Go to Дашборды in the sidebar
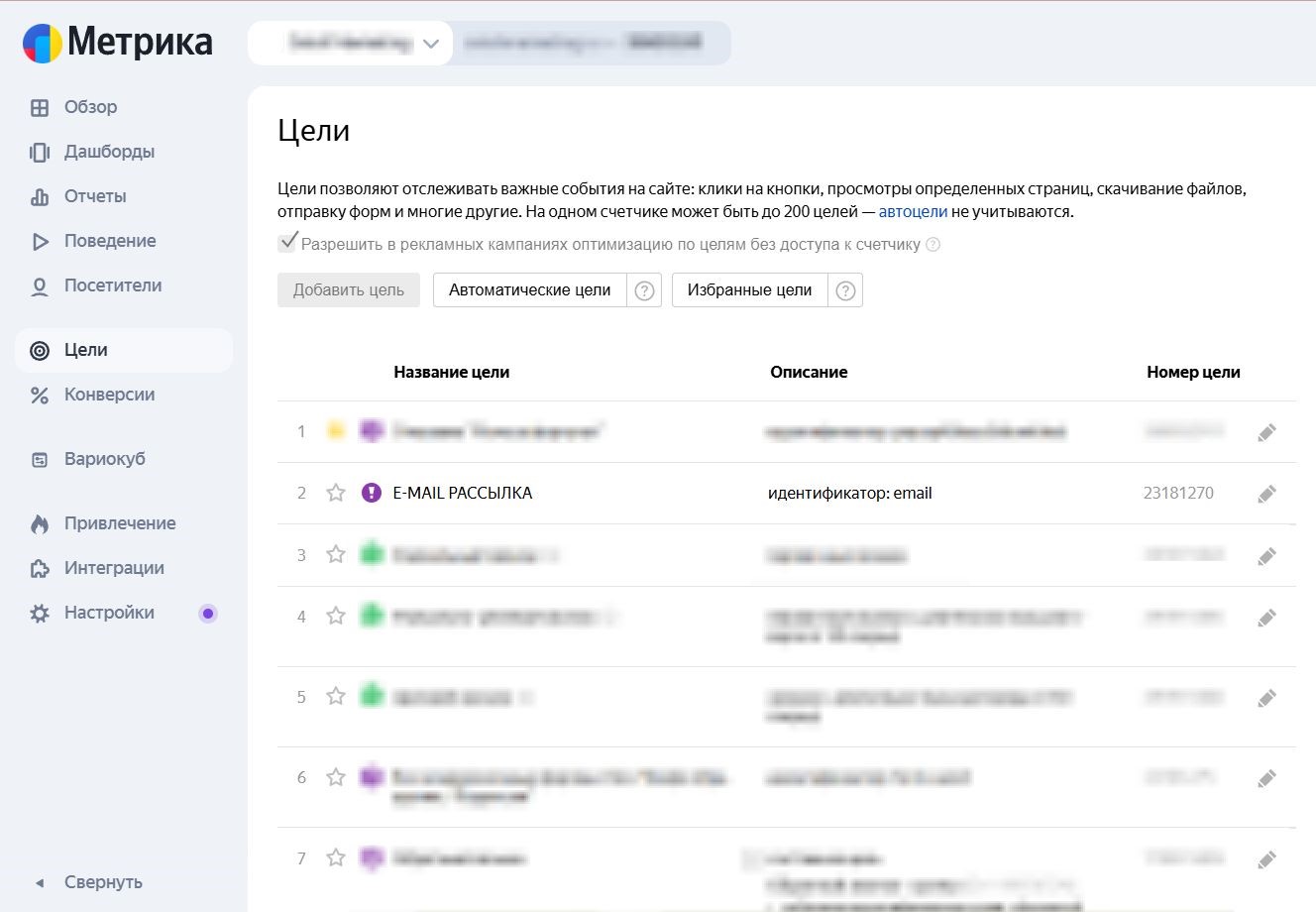The width and height of the screenshot is (1316, 912). [x=109, y=152]
